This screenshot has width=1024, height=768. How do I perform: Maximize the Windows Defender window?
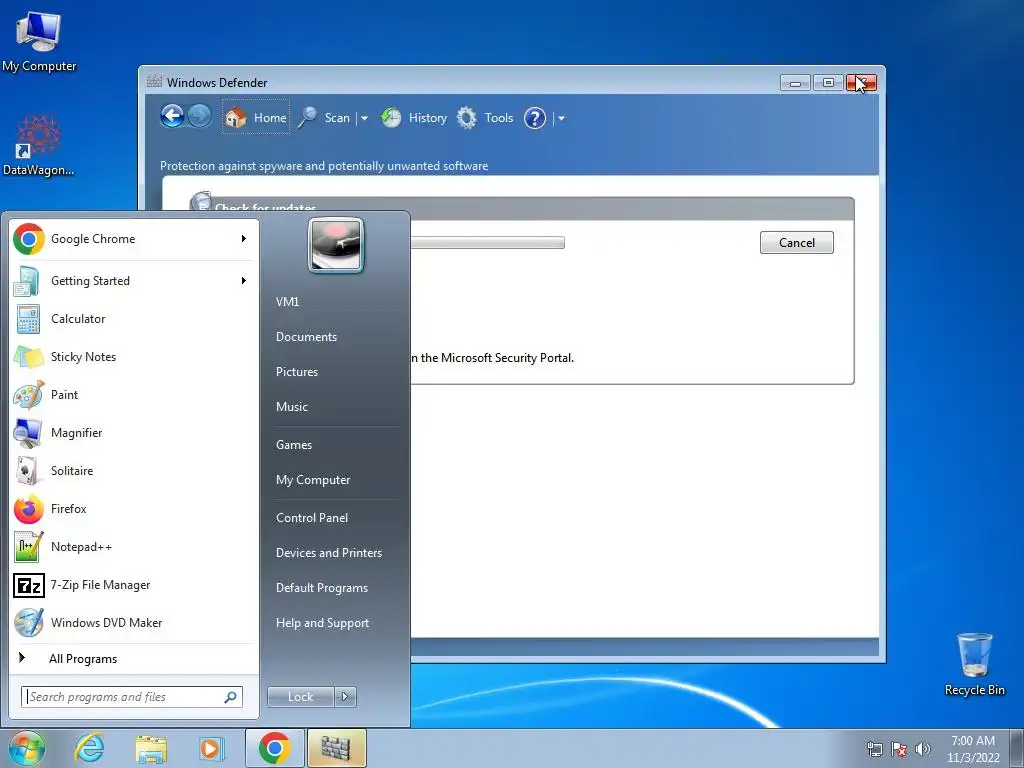point(828,83)
